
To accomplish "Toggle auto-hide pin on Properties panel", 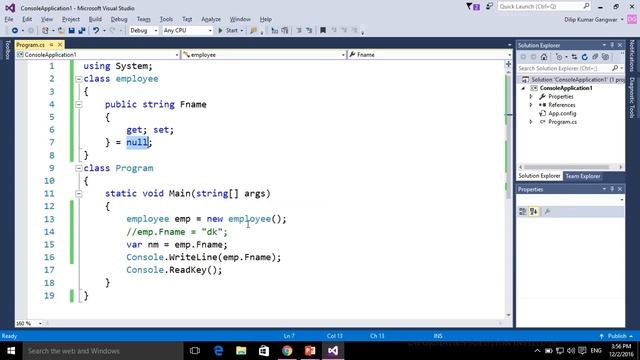I will tap(612, 189).
